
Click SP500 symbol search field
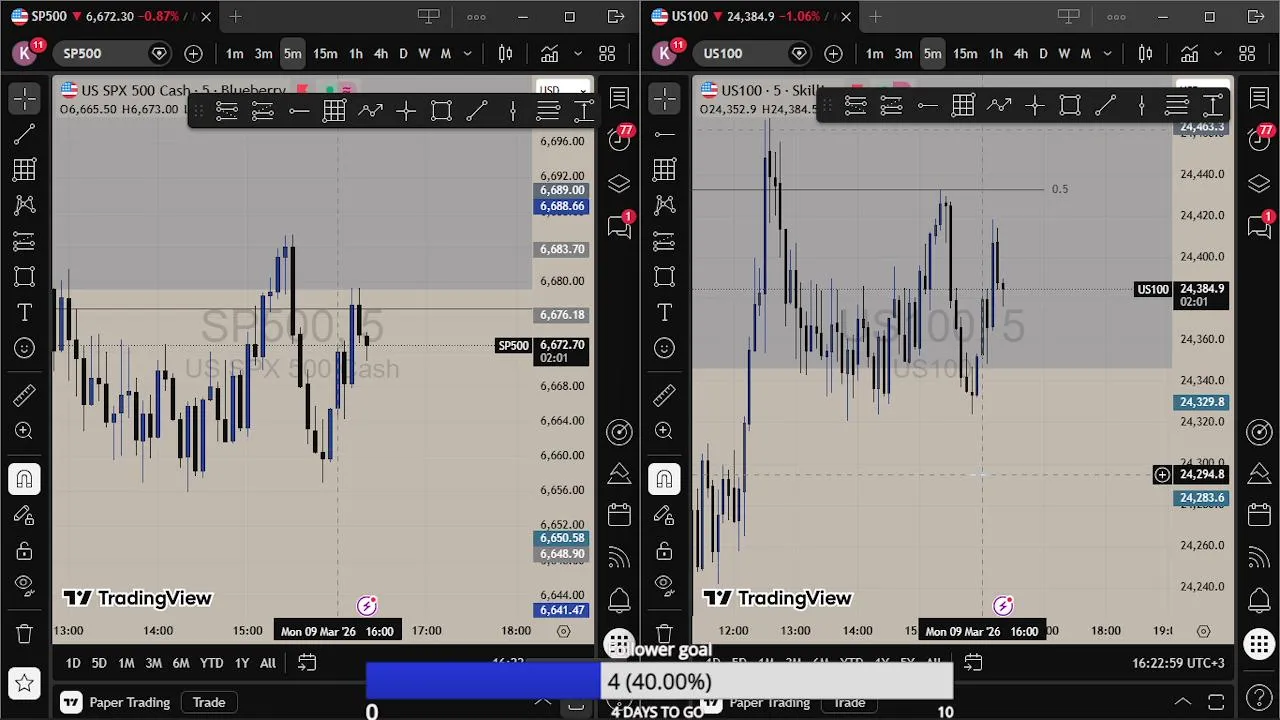112,54
